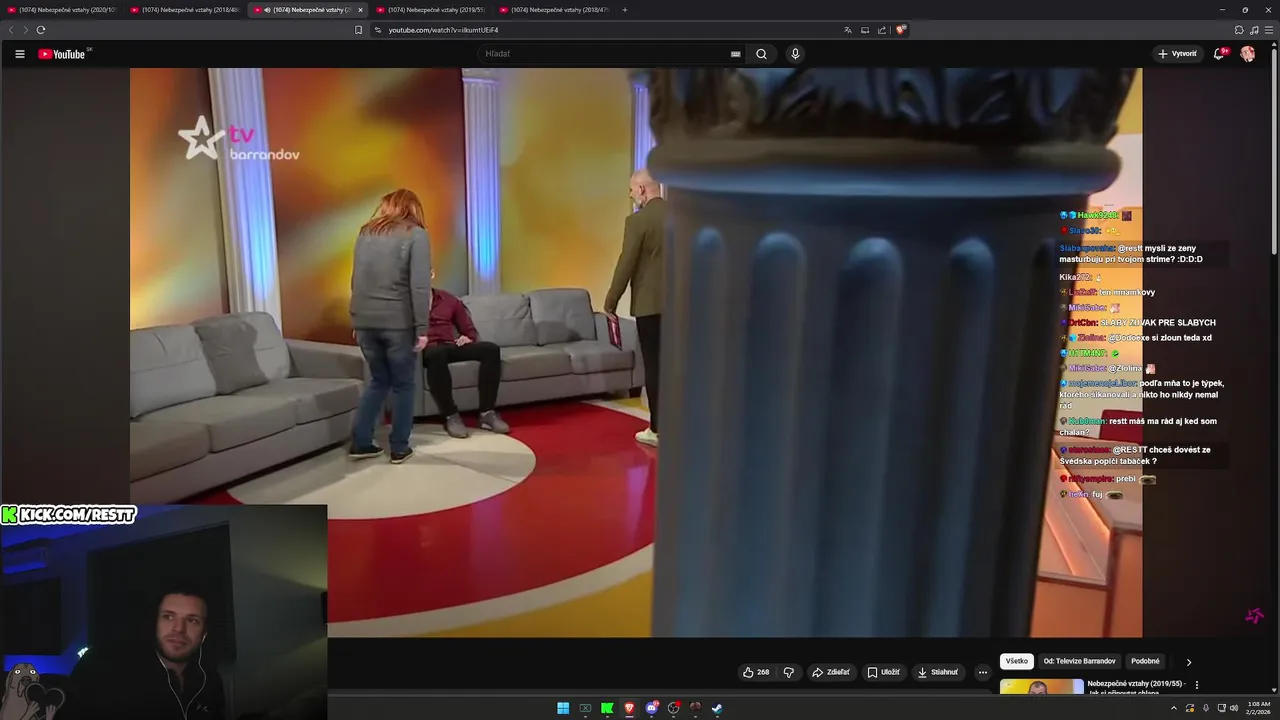The height and width of the screenshot is (720, 1280).
Task: Go forward with the browser forward arrow
Action: pos(26,30)
